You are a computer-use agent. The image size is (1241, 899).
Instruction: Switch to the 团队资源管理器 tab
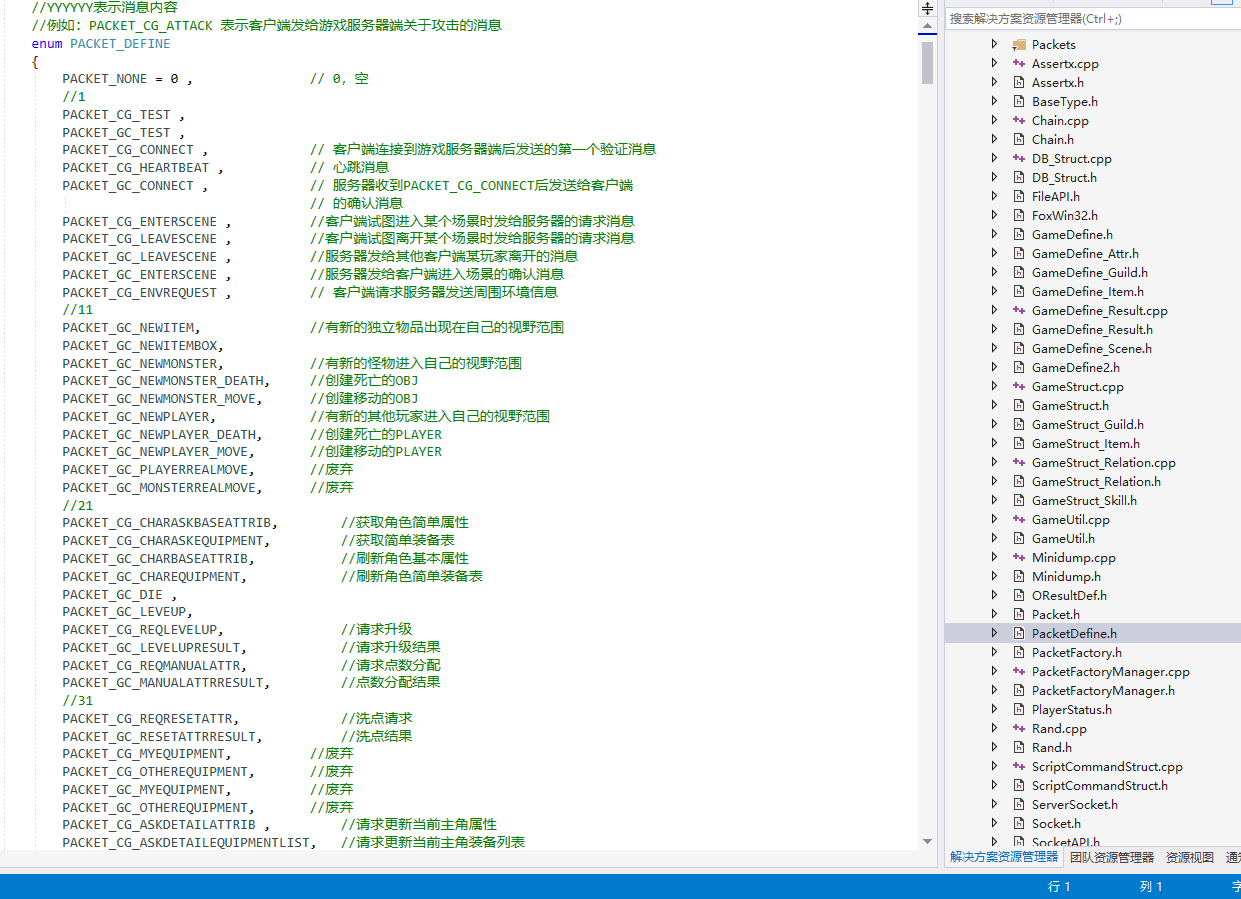(1111, 858)
